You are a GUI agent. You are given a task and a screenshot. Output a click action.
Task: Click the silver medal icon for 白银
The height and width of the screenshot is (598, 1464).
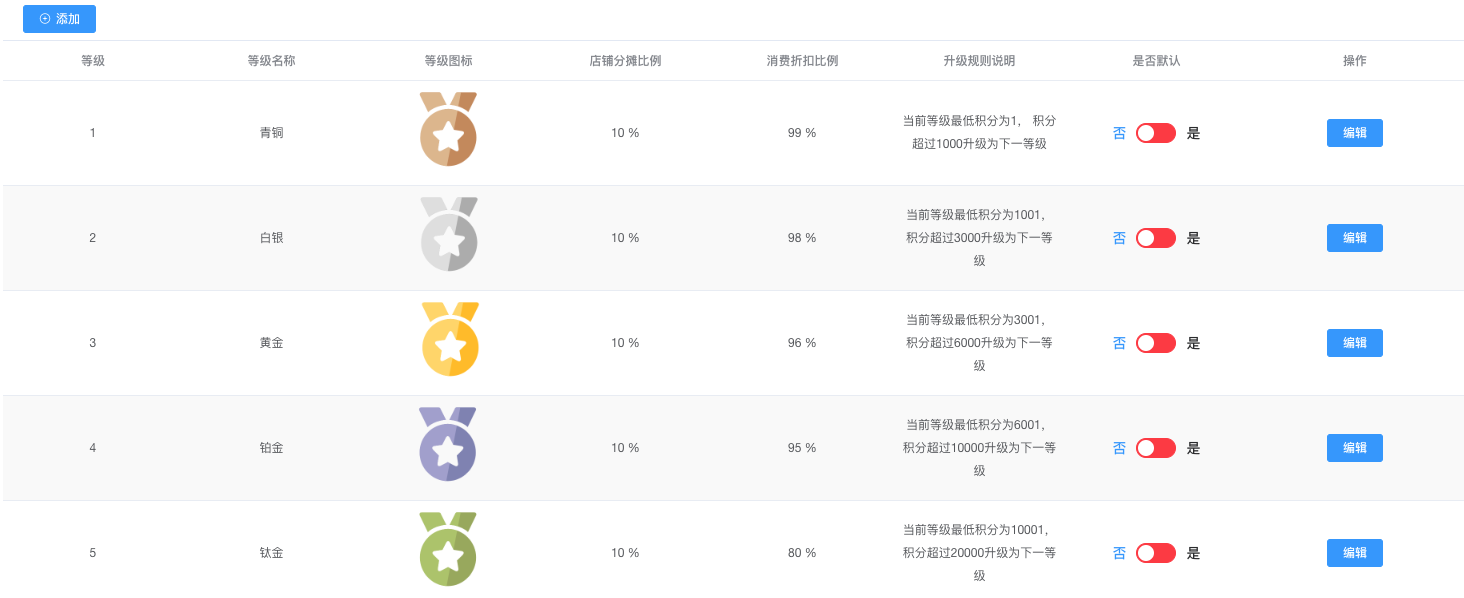(448, 234)
